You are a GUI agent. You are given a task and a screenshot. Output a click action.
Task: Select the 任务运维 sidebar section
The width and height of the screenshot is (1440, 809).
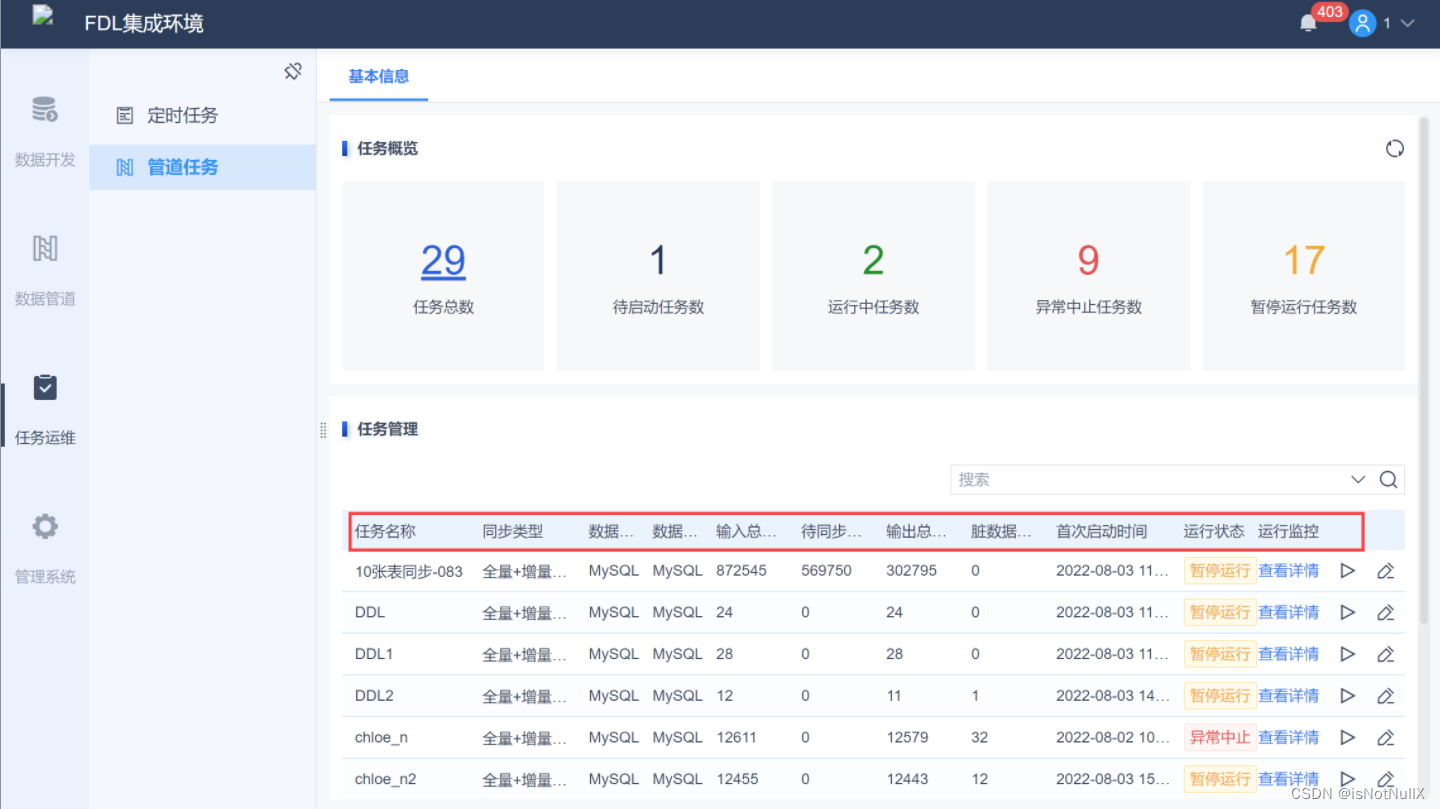click(x=45, y=408)
